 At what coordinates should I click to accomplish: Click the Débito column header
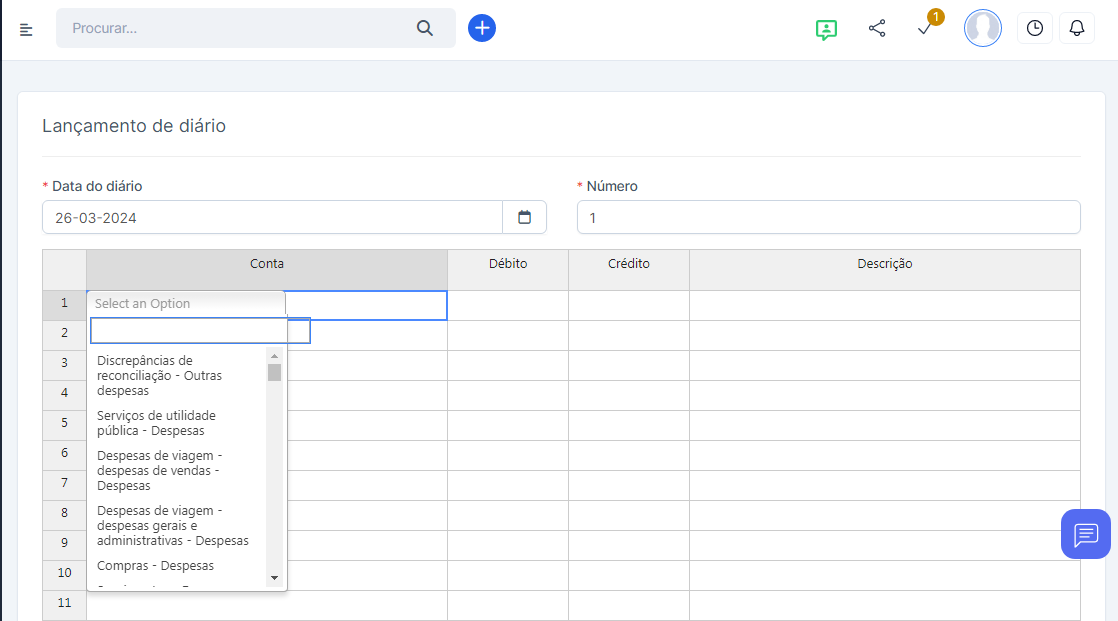tap(508, 264)
